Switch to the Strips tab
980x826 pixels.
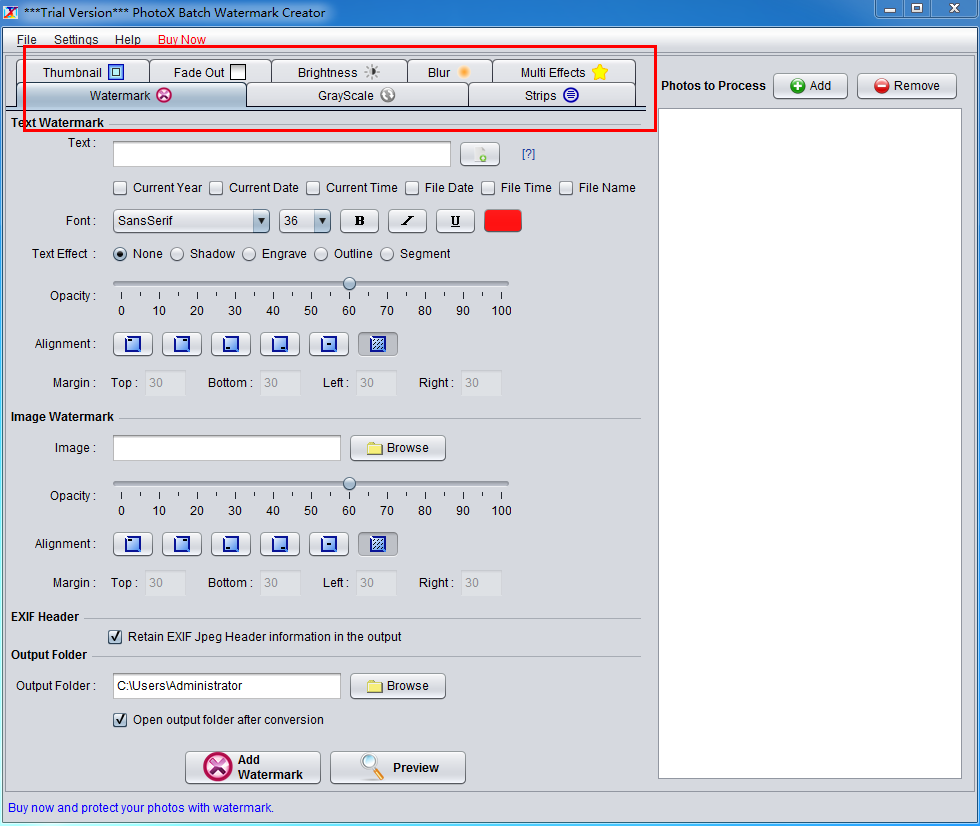(x=552, y=95)
